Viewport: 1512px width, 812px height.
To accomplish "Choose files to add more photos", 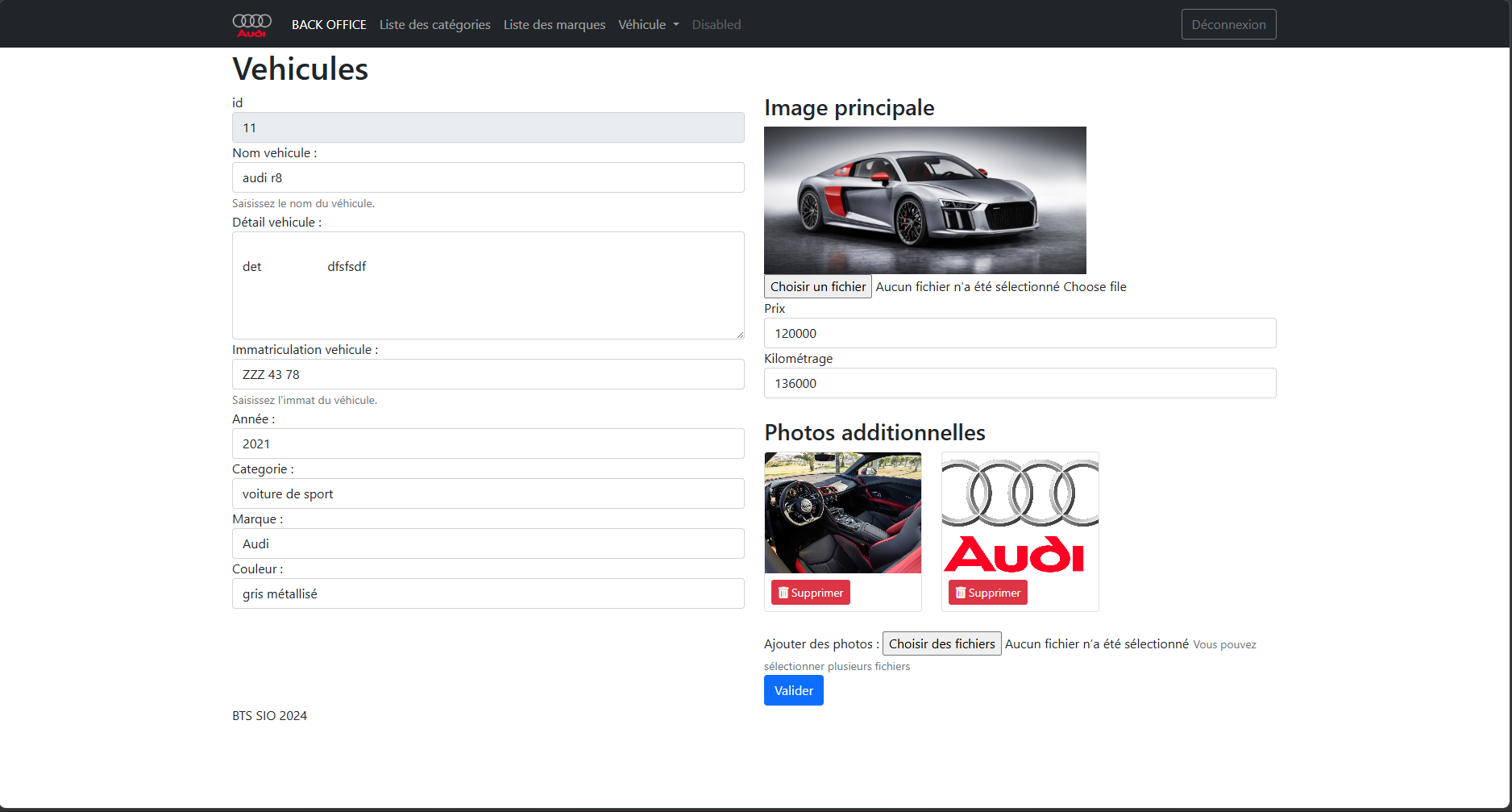I will [x=942, y=643].
